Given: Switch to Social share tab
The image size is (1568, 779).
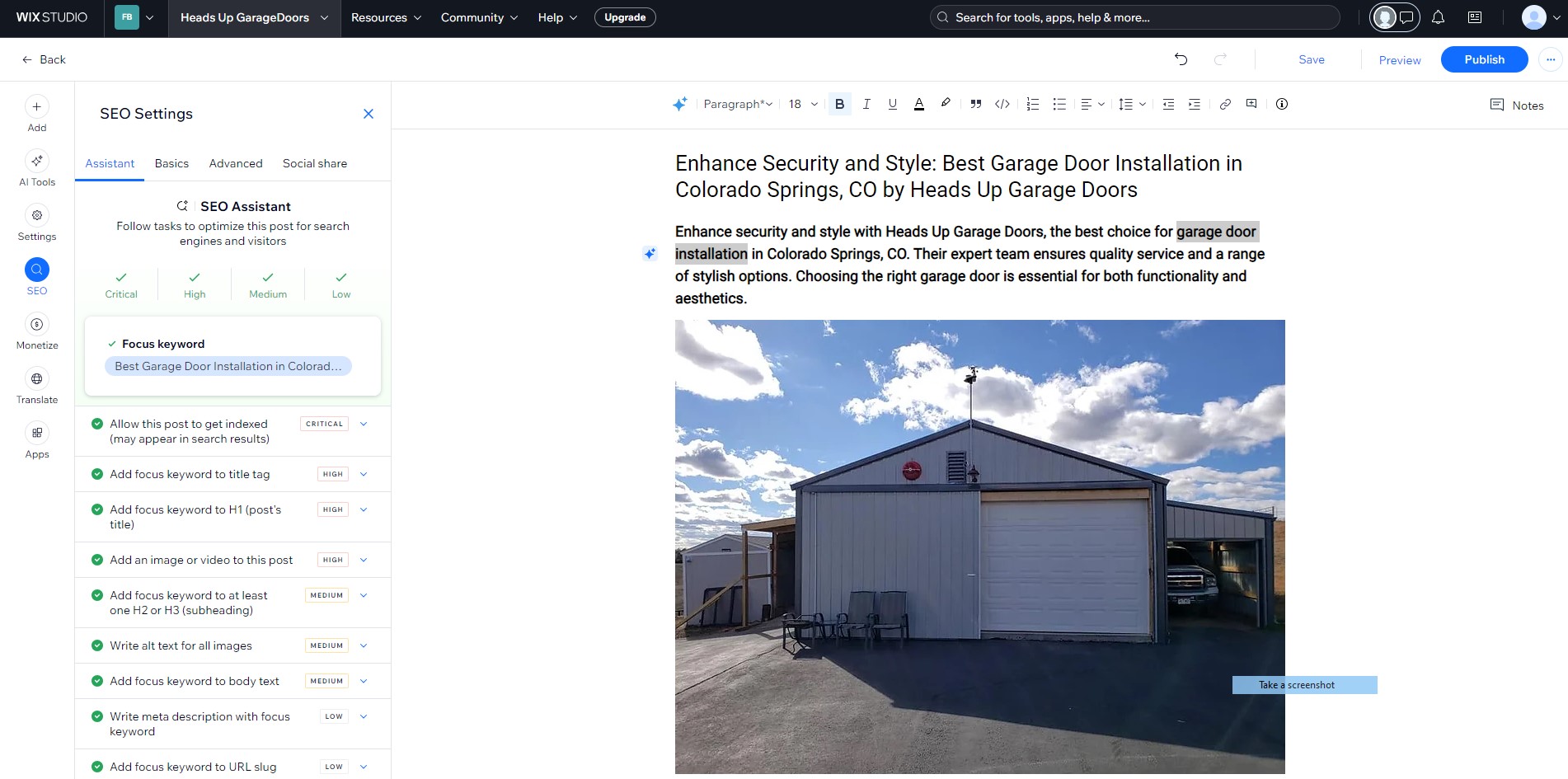Looking at the screenshot, I should pyautogui.click(x=315, y=163).
